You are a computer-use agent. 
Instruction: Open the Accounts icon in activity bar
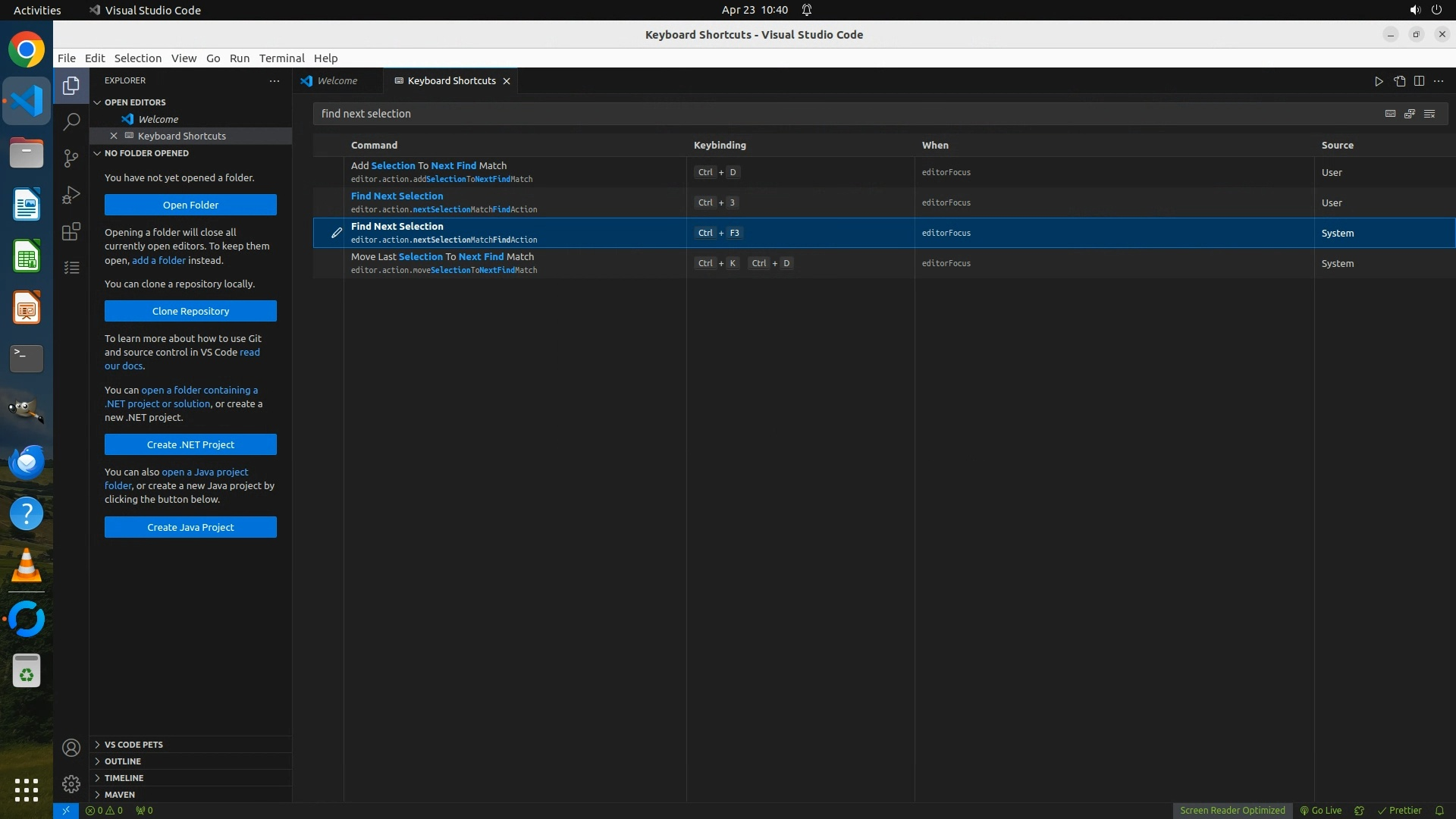click(71, 748)
